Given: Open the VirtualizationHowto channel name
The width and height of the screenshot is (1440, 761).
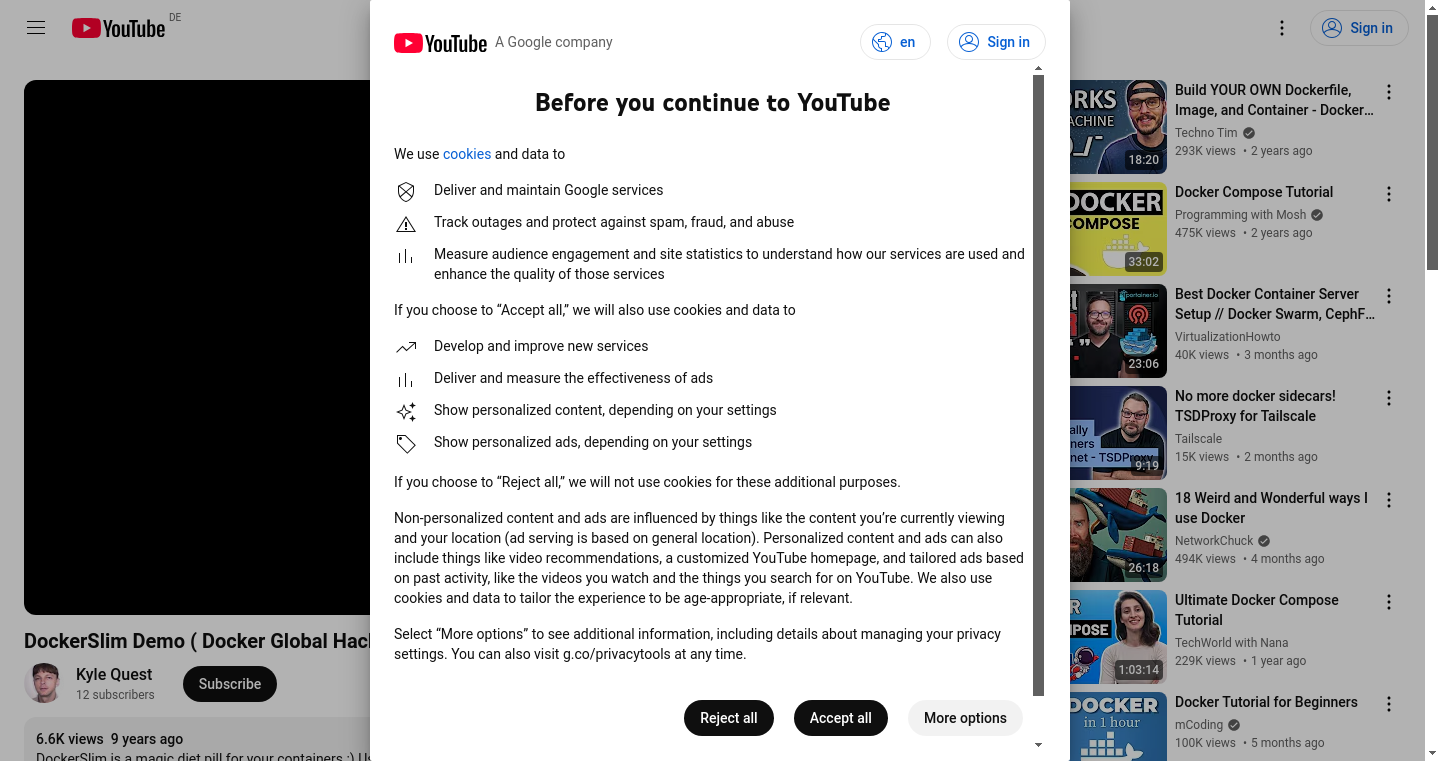Looking at the screenshot, I should [x=1227, y=337].
